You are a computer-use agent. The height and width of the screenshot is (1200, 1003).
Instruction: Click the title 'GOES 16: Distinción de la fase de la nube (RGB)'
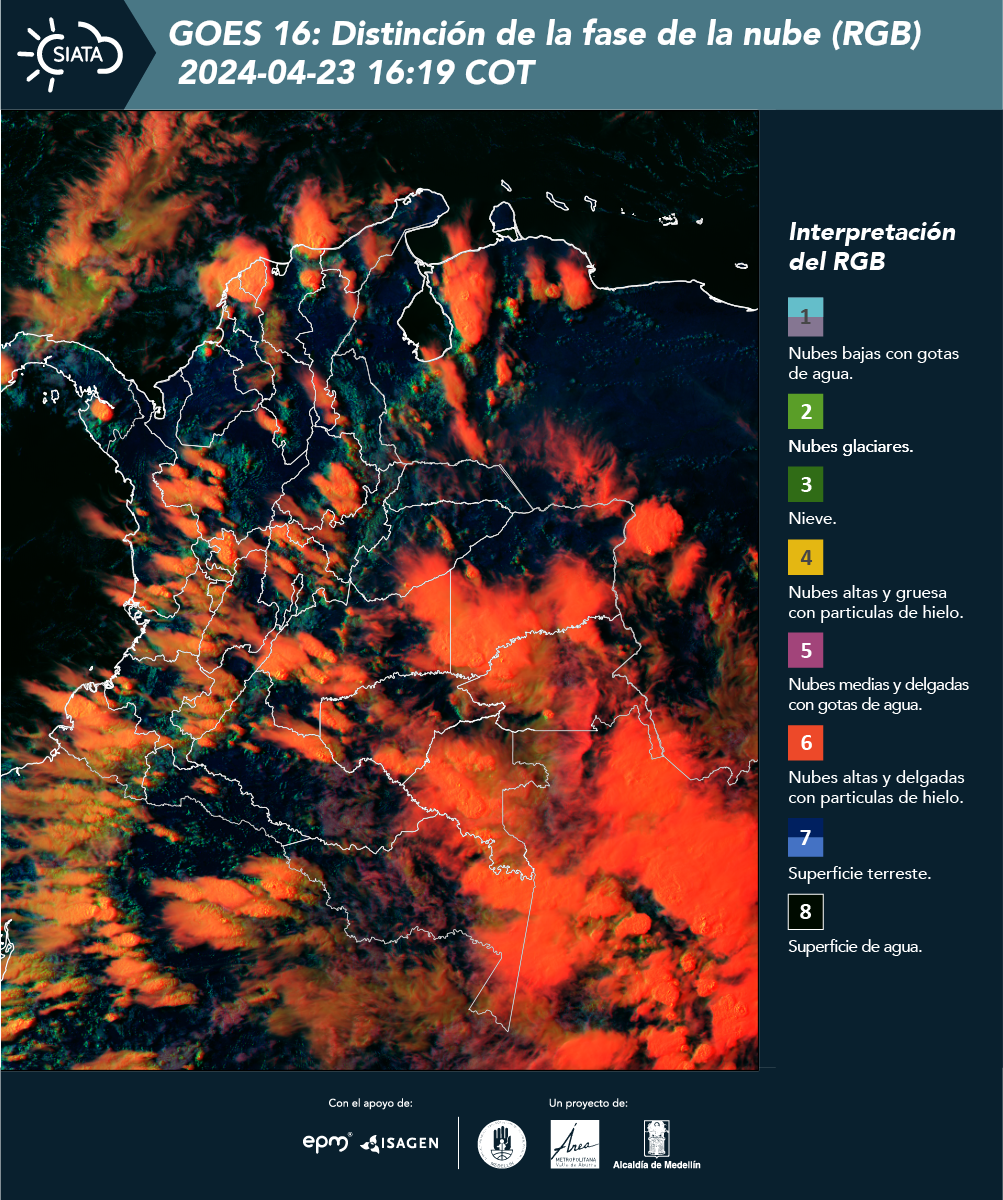(545, 35)
